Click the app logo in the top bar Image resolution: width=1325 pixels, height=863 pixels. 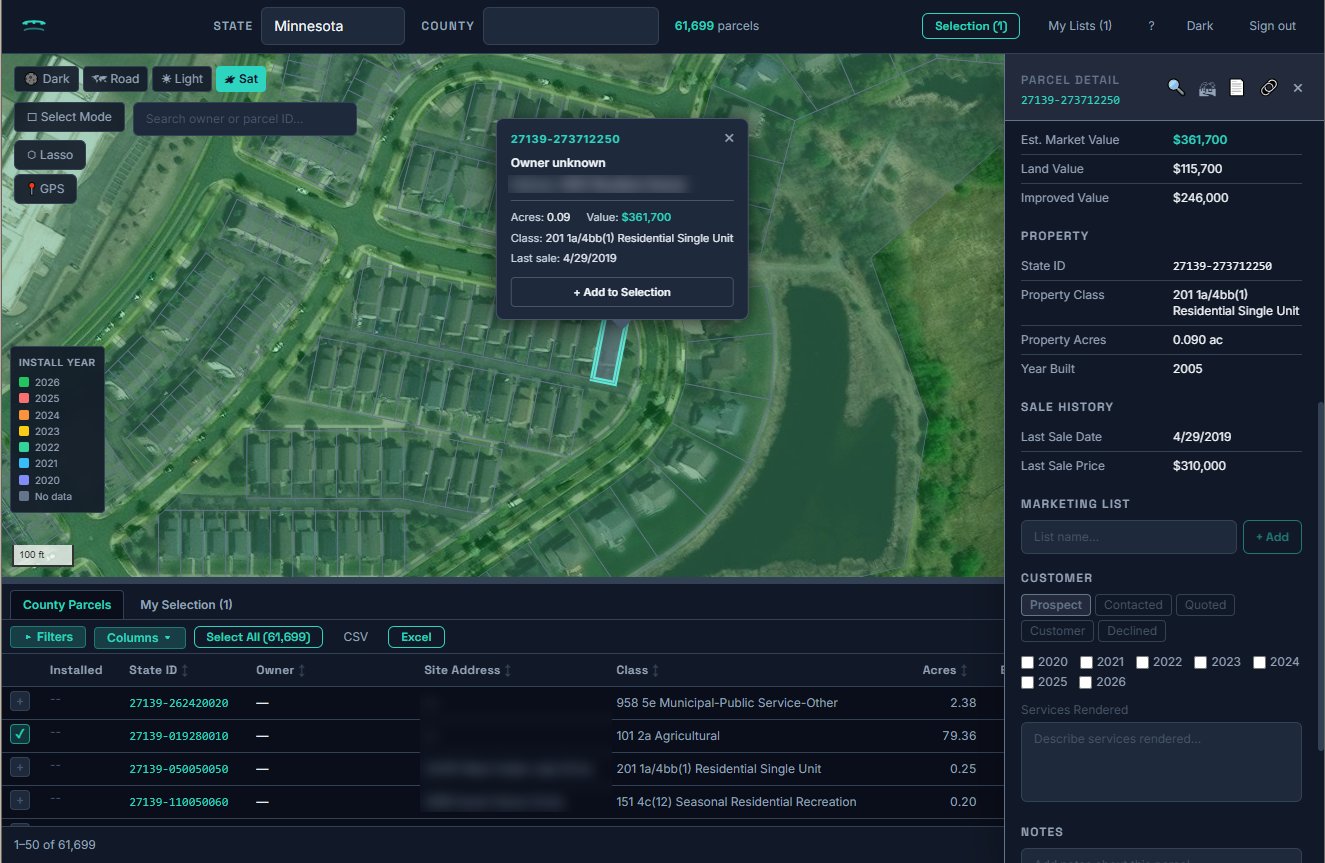[x=35, y=26]
